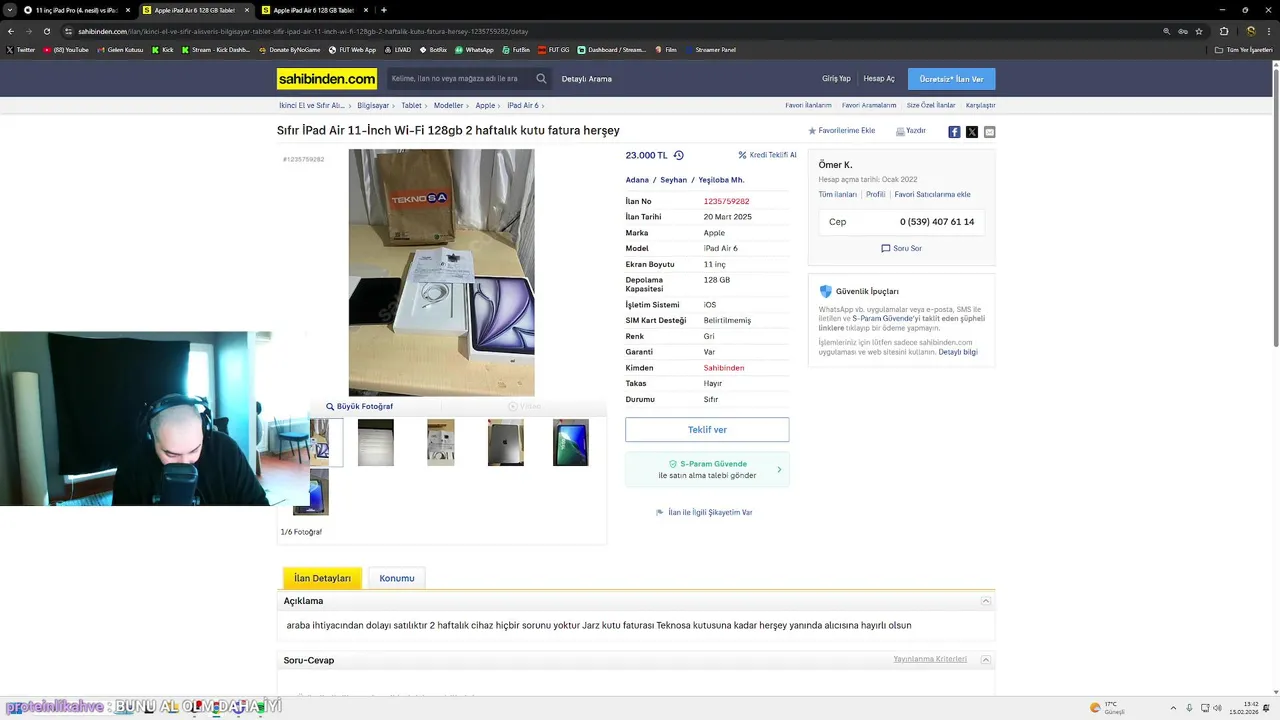
Task: Click Favori Satıcılarıma ekle
Action: (x=932, y=195)
